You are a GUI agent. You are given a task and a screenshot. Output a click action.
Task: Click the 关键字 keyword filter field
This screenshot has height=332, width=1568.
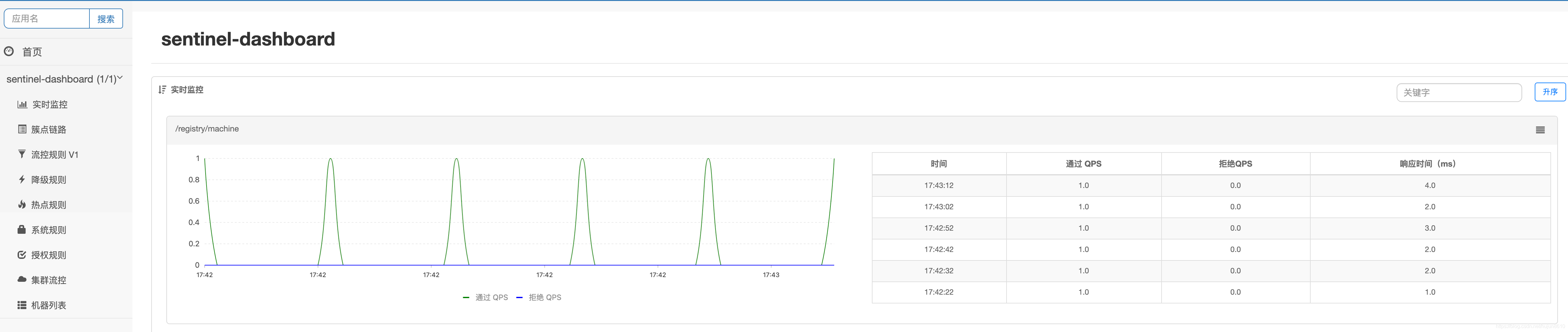click(x=1458, y=93)
